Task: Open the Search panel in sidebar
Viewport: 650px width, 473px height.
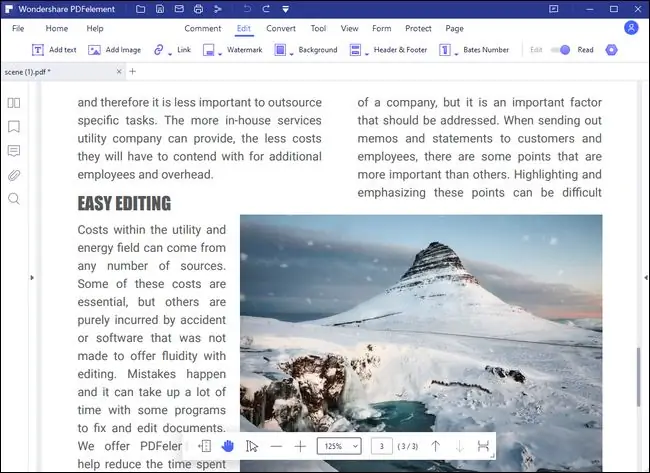Action: click(14, 199)
